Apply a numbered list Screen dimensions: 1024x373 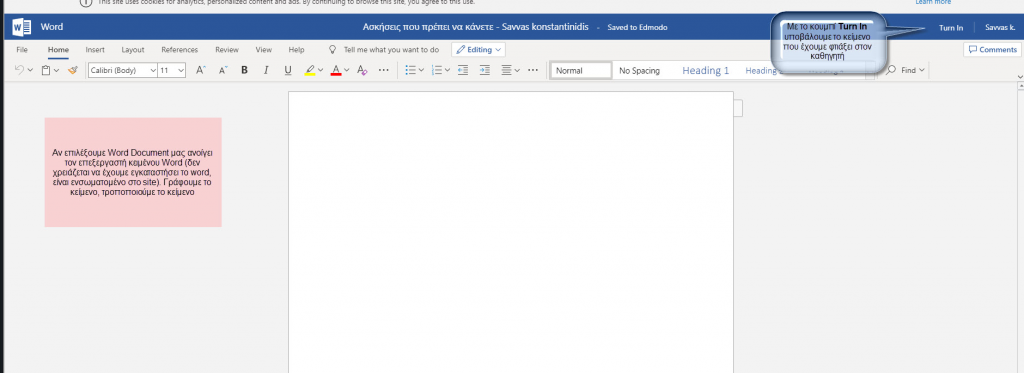pyautogui.click(x=438, y=70)
